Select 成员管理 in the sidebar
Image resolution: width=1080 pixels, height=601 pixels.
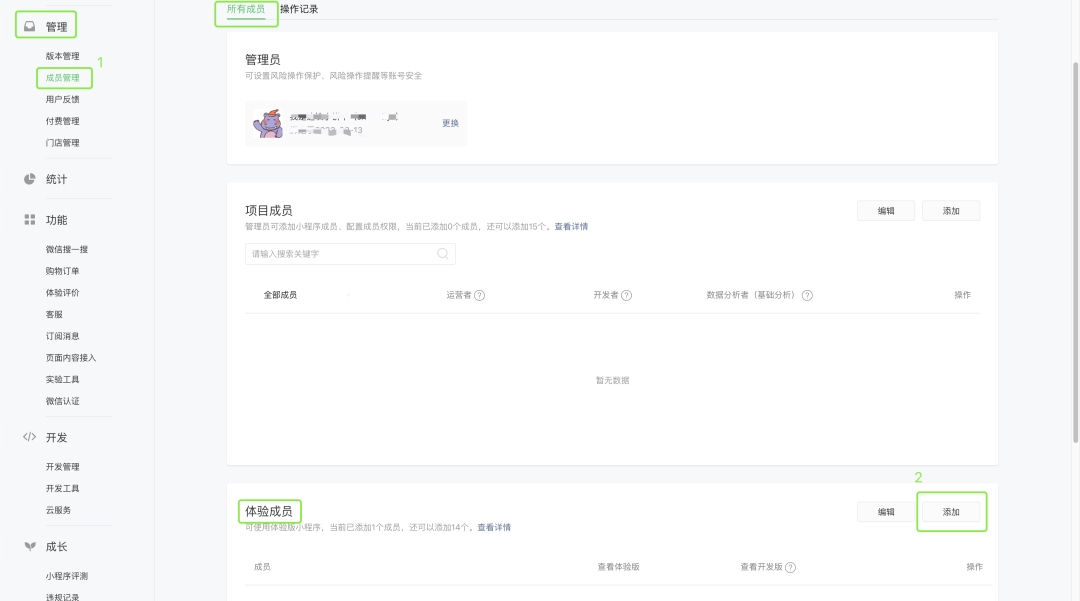pyautogui.click(x=63, y=78)
